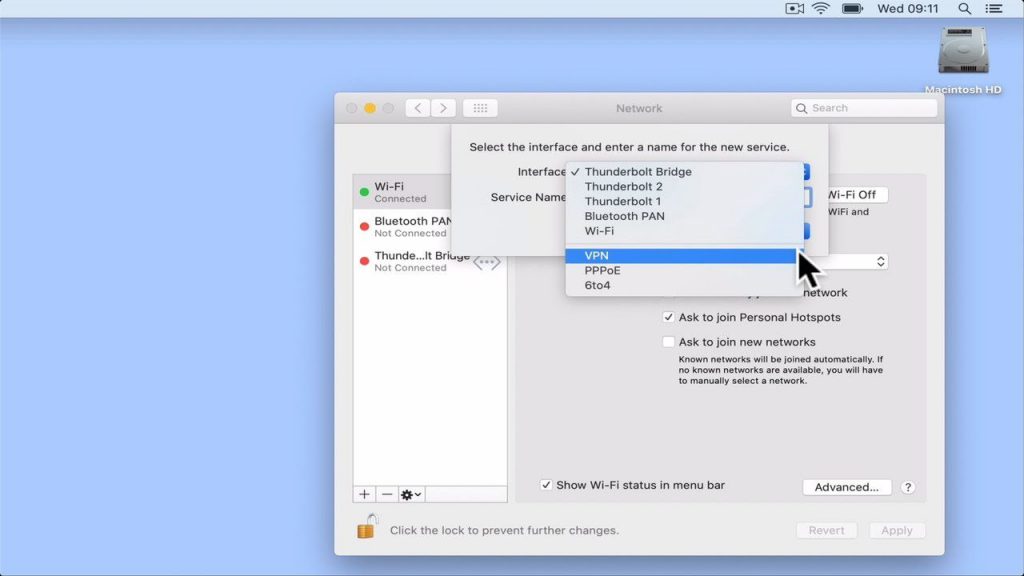
Task: Toggle Ask to join Personal Hotspots
Action: point(668,317)
